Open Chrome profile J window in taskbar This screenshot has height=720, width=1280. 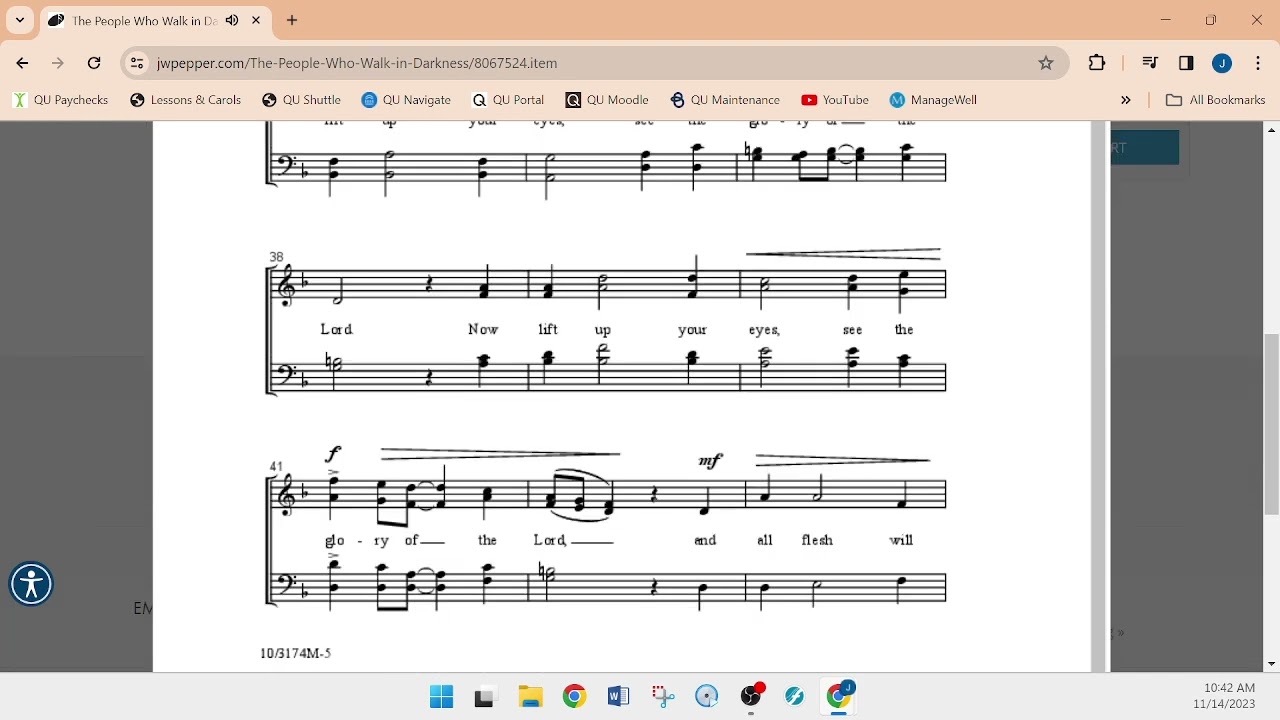(x=839, y=696)
